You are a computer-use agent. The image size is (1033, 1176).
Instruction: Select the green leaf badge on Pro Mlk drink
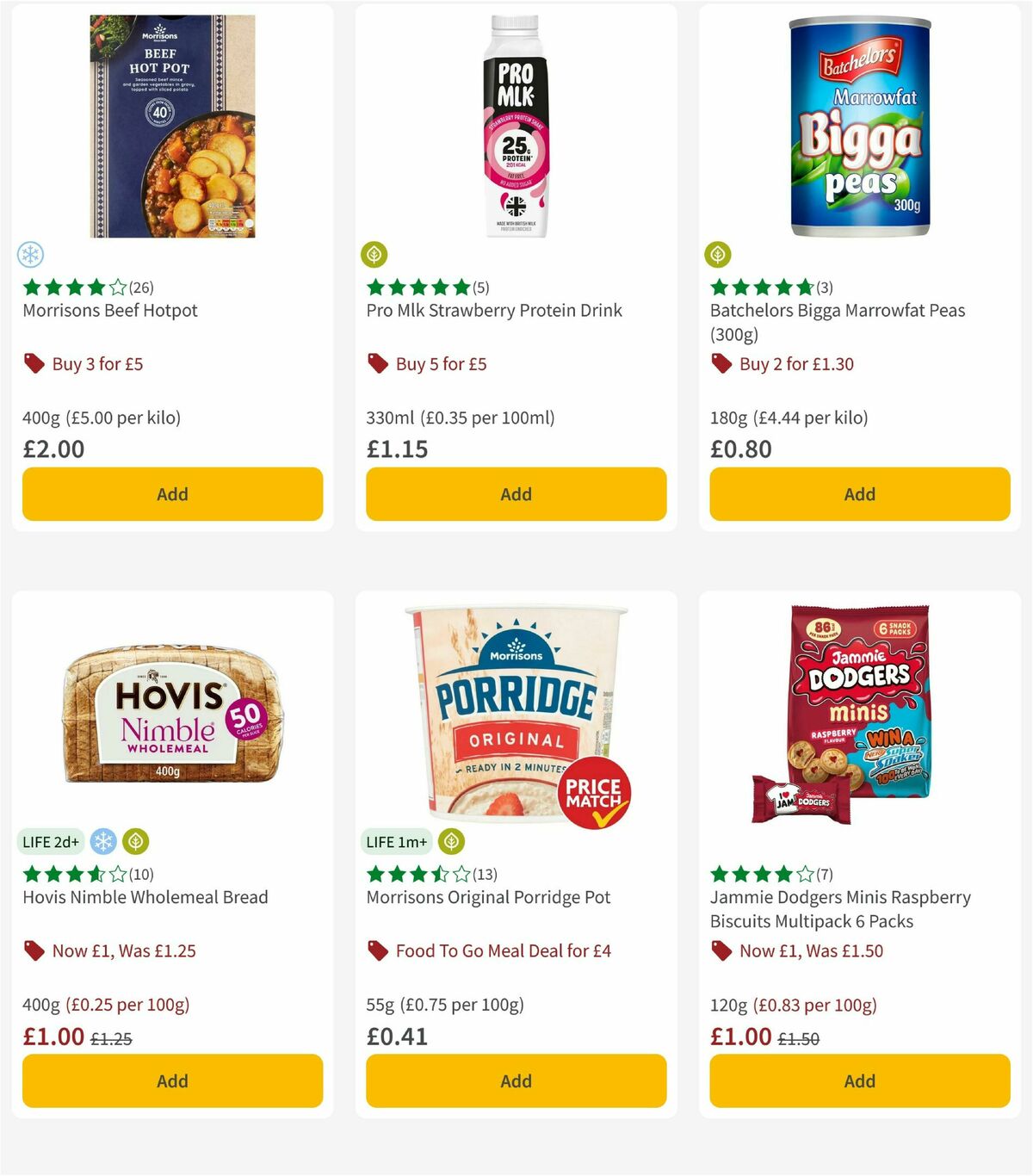click(374, 255)
